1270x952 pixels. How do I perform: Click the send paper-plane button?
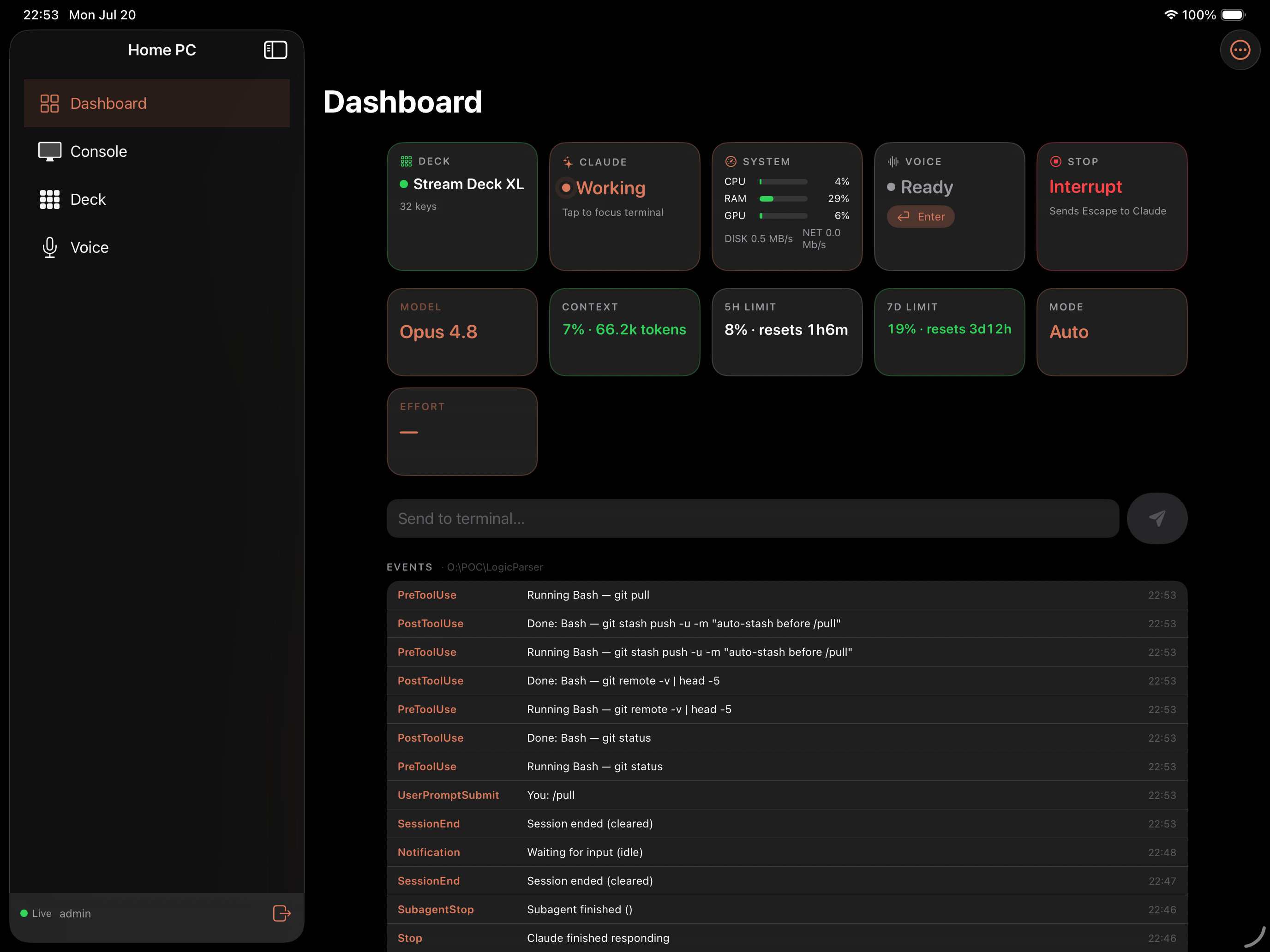pos(1157,518)
